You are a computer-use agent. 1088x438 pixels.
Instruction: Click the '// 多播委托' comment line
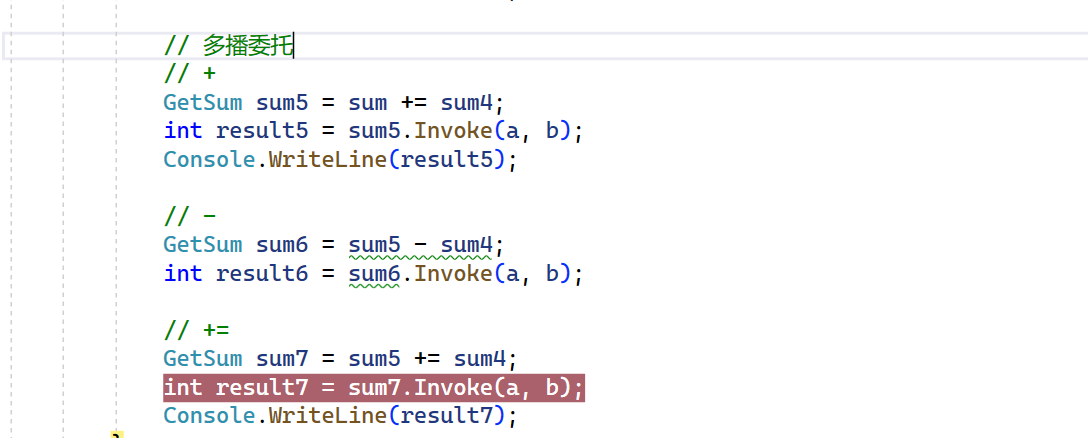click(x=228, y=46)
